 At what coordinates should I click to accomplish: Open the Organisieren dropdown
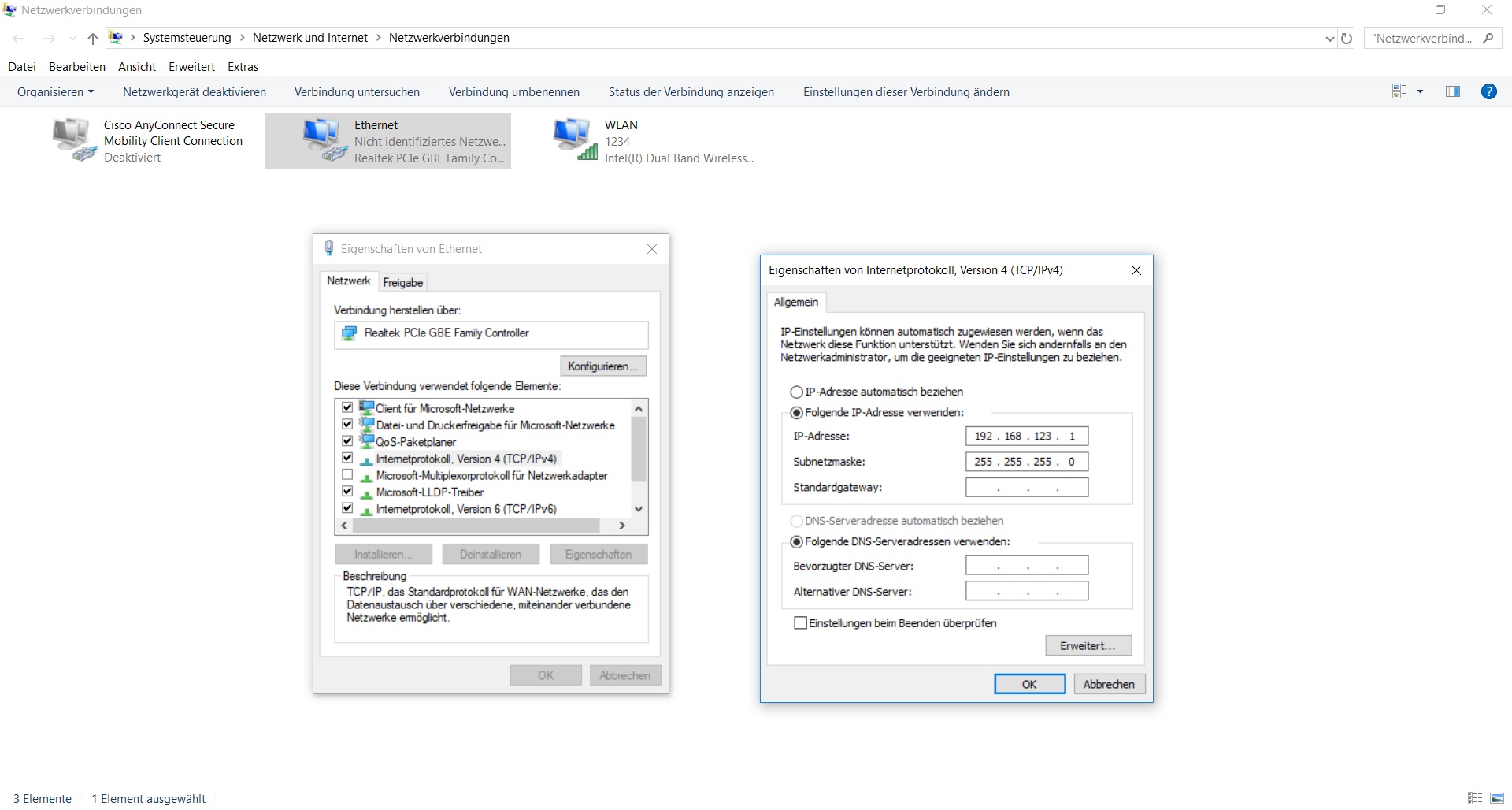(55, 92)
